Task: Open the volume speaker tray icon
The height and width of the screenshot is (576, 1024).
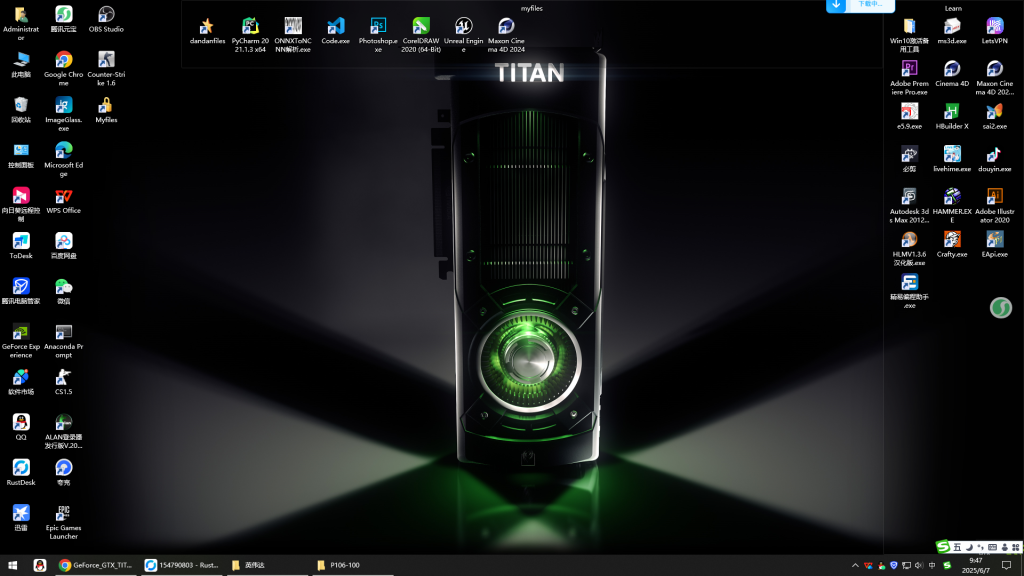Action: [x=919, y=566]
